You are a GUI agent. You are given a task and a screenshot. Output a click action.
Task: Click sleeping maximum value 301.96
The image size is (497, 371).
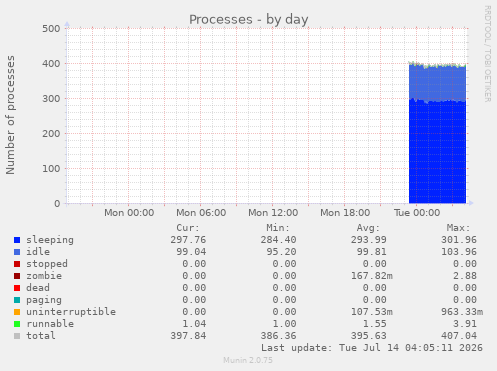click(x=459, y=240)
